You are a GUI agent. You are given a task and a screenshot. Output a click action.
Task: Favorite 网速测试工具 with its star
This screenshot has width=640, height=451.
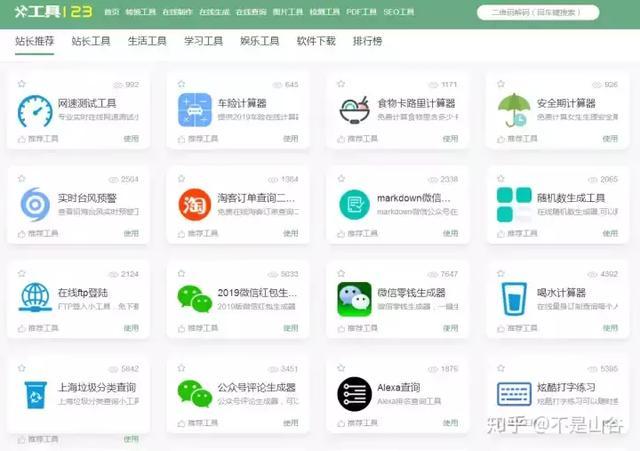point(22,84)
